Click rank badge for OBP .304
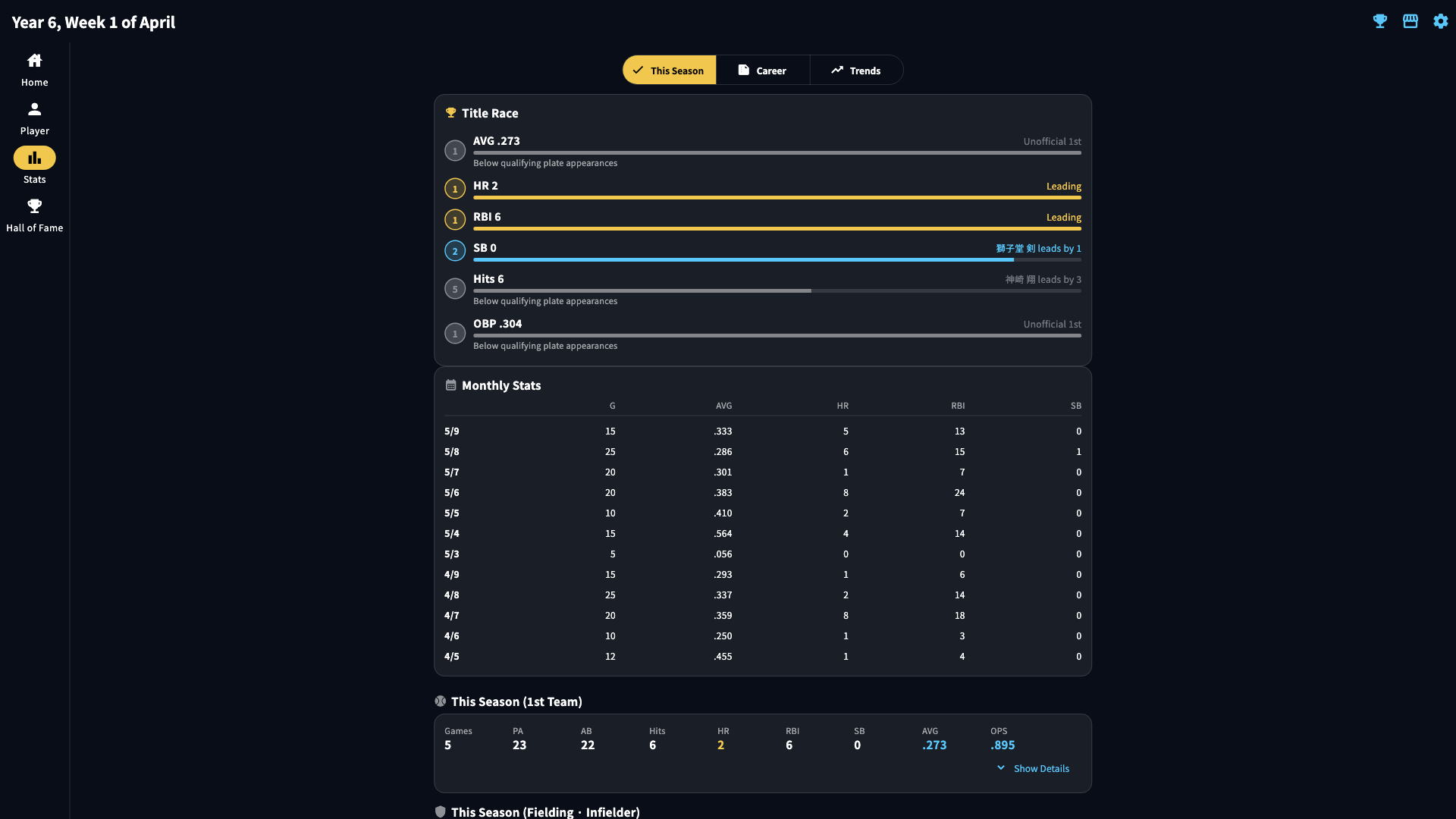 455,334
